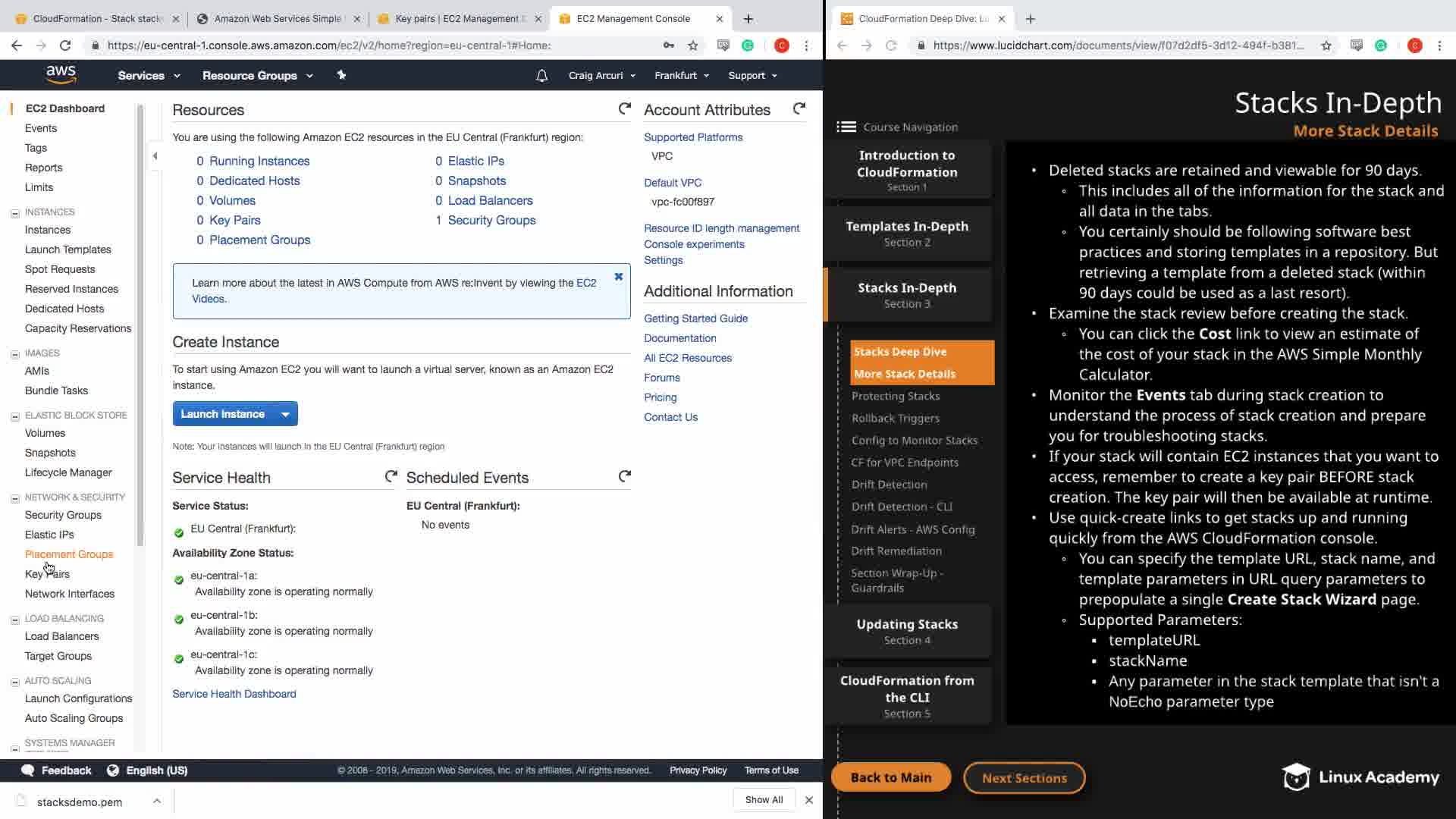
Task: Open the Service Health Dashboard link
Action: pyautogui.click(x=234, y=694)
